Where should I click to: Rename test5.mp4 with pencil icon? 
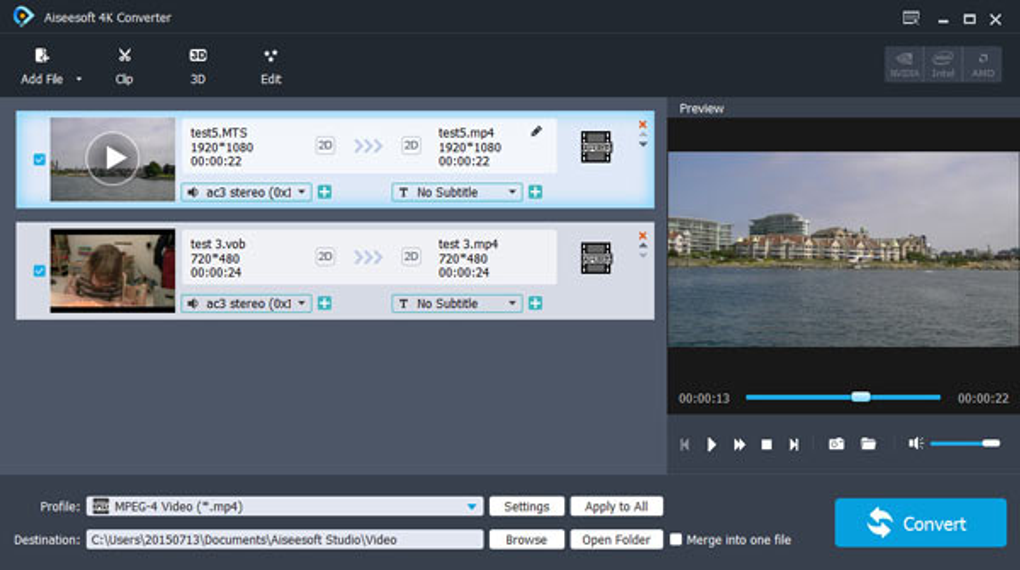coord(536,131)
